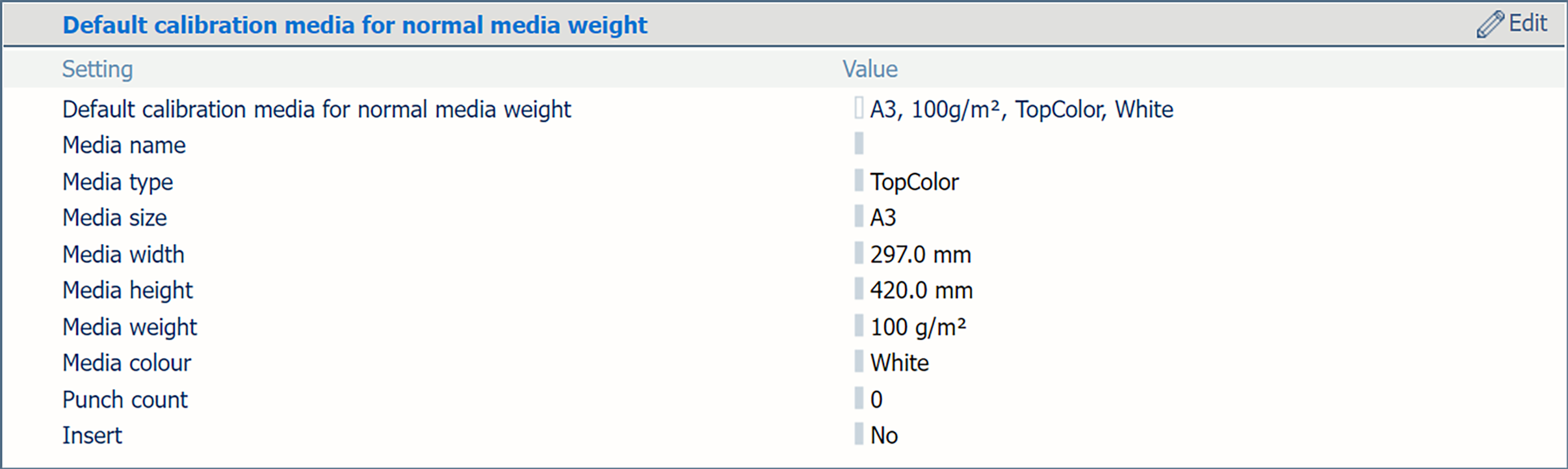Select the Media size label
Screen dimensions: 1568x469
114,218
